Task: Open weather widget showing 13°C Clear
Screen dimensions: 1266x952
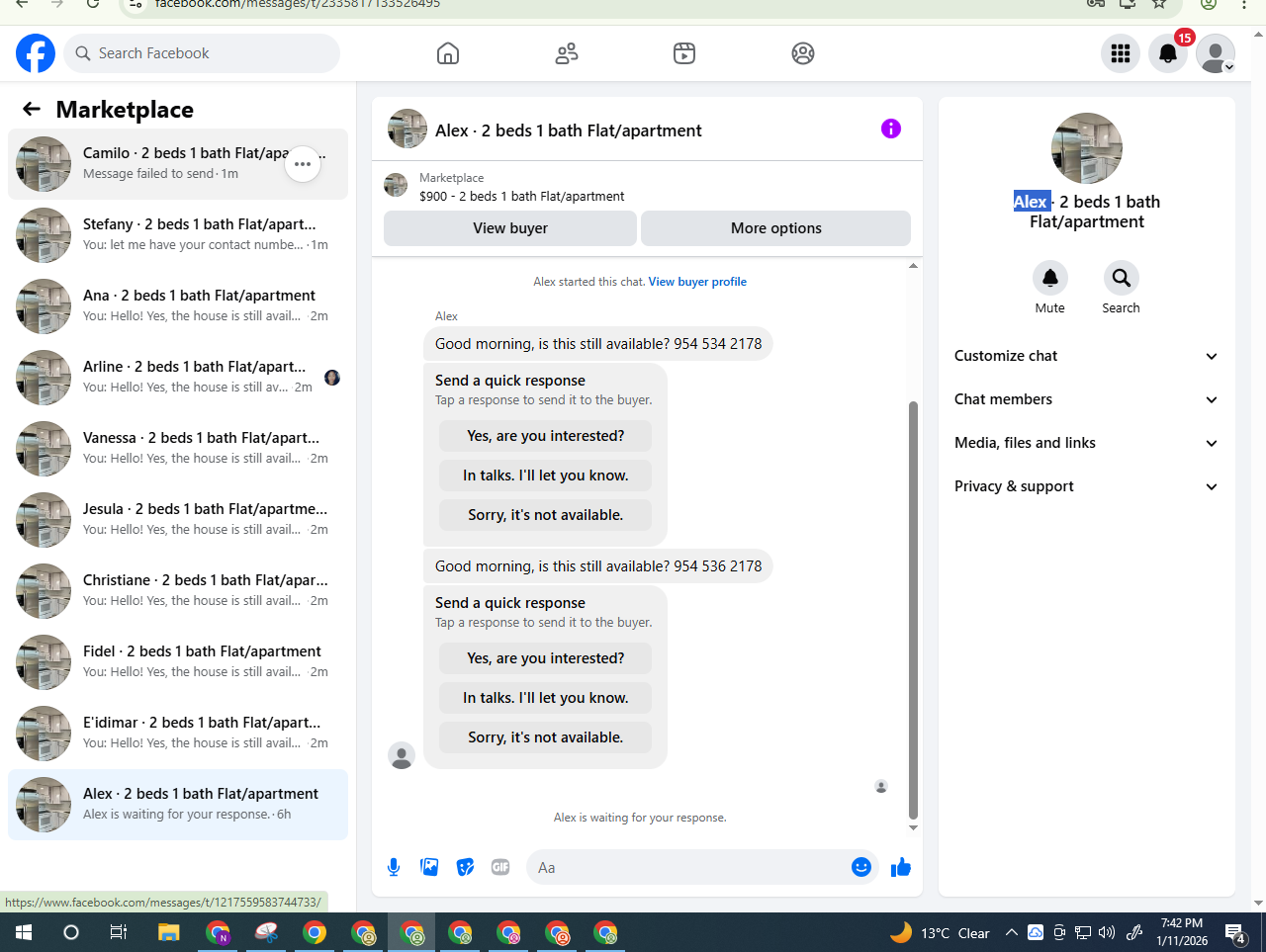Action: tap(940, 932)
